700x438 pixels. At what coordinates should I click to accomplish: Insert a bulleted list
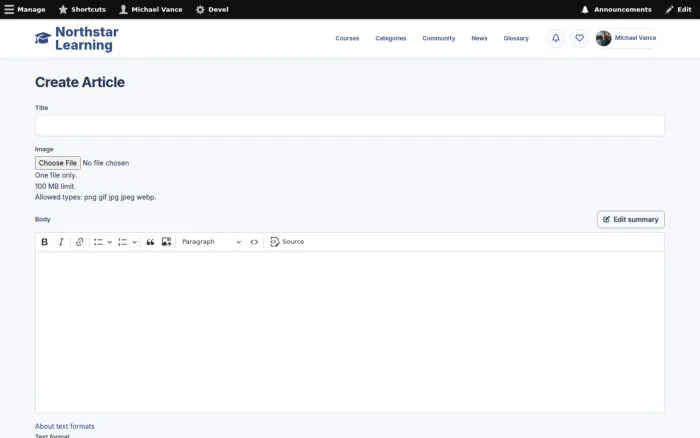(x=99, y=242)
